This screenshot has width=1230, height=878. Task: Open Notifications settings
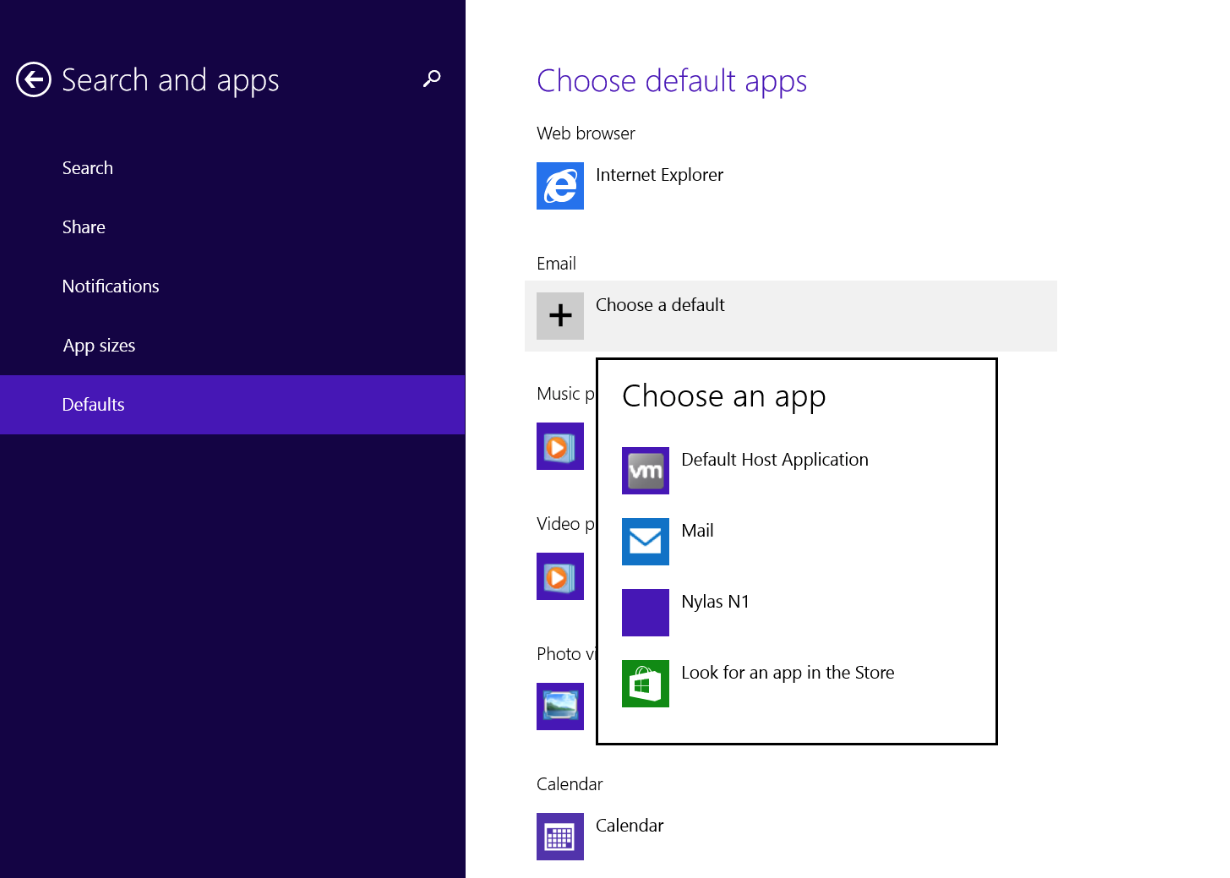pyautogui.click(x=110, y=286)
